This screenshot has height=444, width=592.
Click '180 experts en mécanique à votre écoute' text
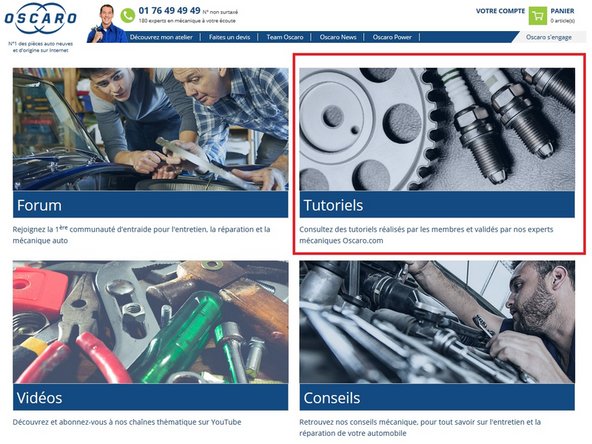point(187,21)
